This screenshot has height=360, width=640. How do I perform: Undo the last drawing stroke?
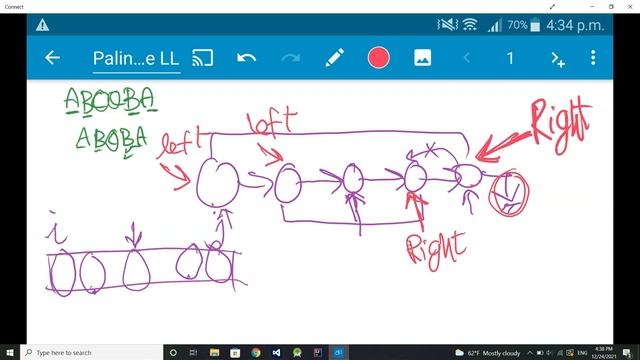click(247, 58)
